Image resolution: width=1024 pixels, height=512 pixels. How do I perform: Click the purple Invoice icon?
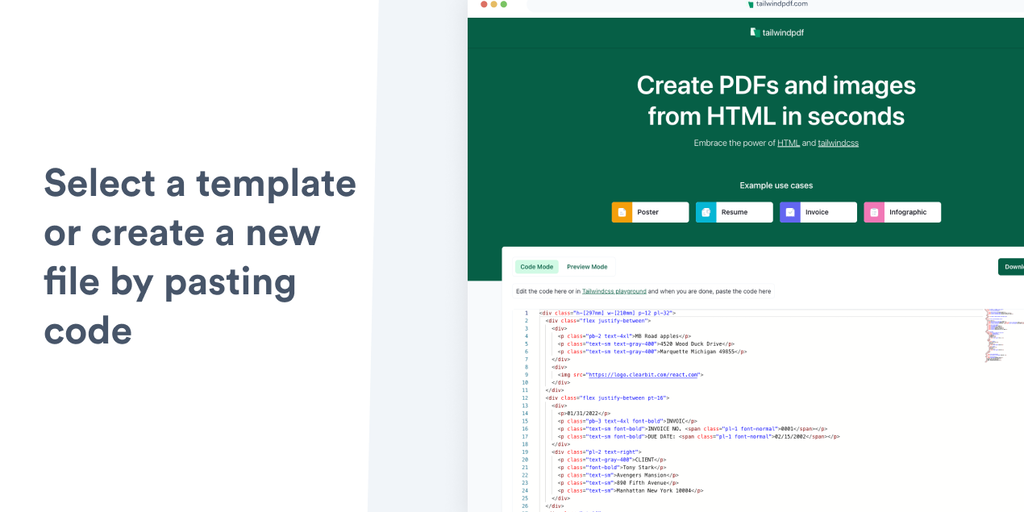(x=790, y=212)
